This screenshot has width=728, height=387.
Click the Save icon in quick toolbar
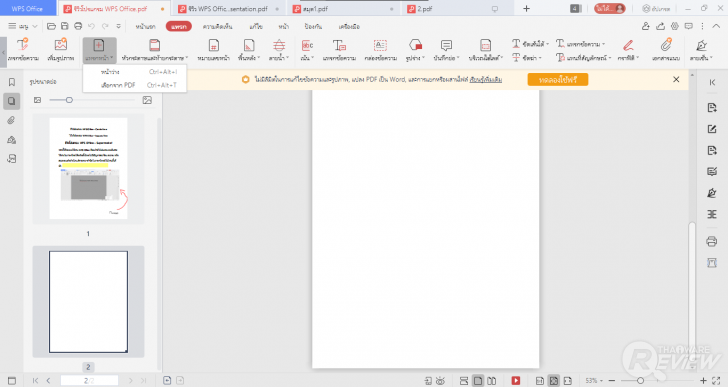(65, 26)
